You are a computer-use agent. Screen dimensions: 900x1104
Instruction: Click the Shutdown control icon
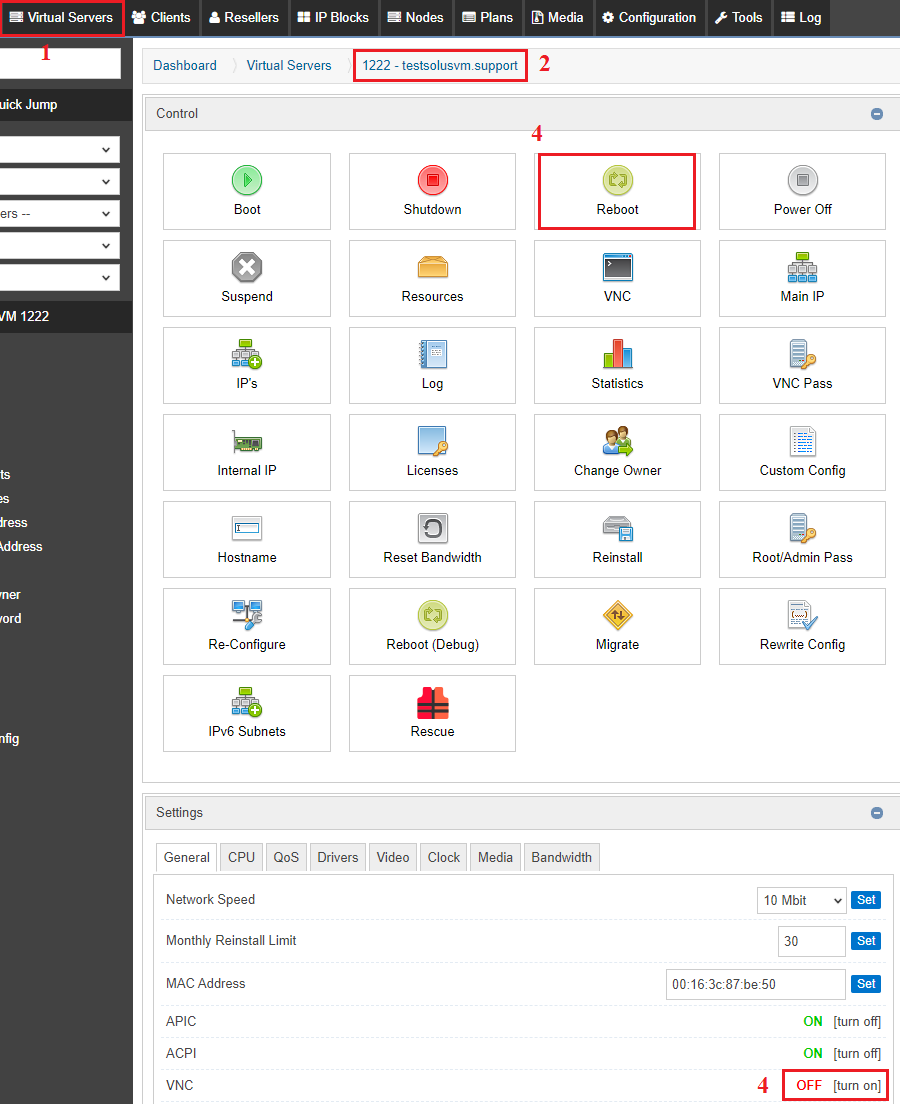[x=432, y=180]
